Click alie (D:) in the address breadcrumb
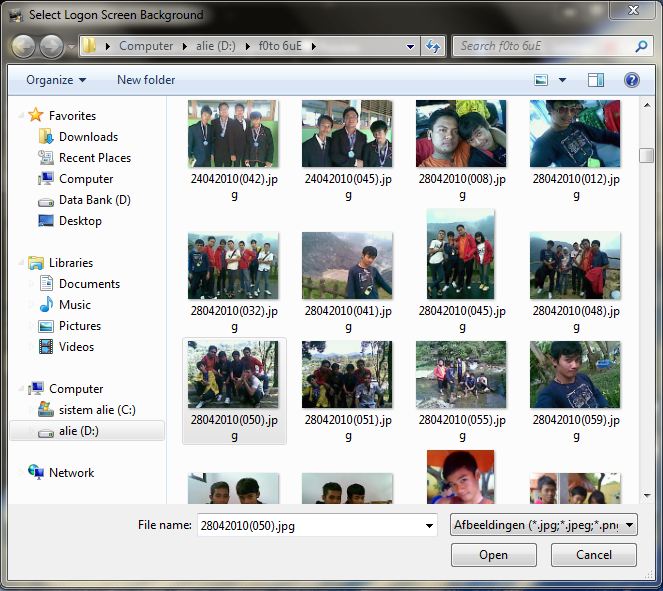Viewport: 663px width, 591px height. (x=216, y=46)
